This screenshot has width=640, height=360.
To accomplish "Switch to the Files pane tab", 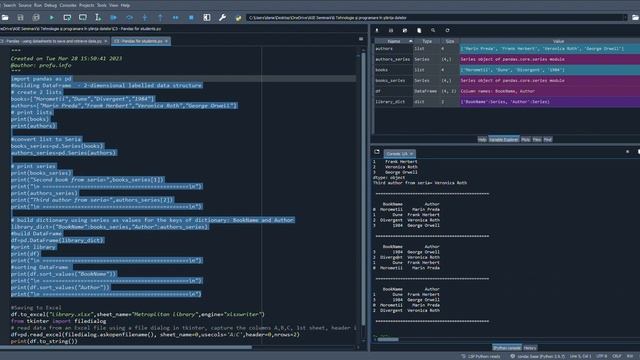I will tap(537, 140).
